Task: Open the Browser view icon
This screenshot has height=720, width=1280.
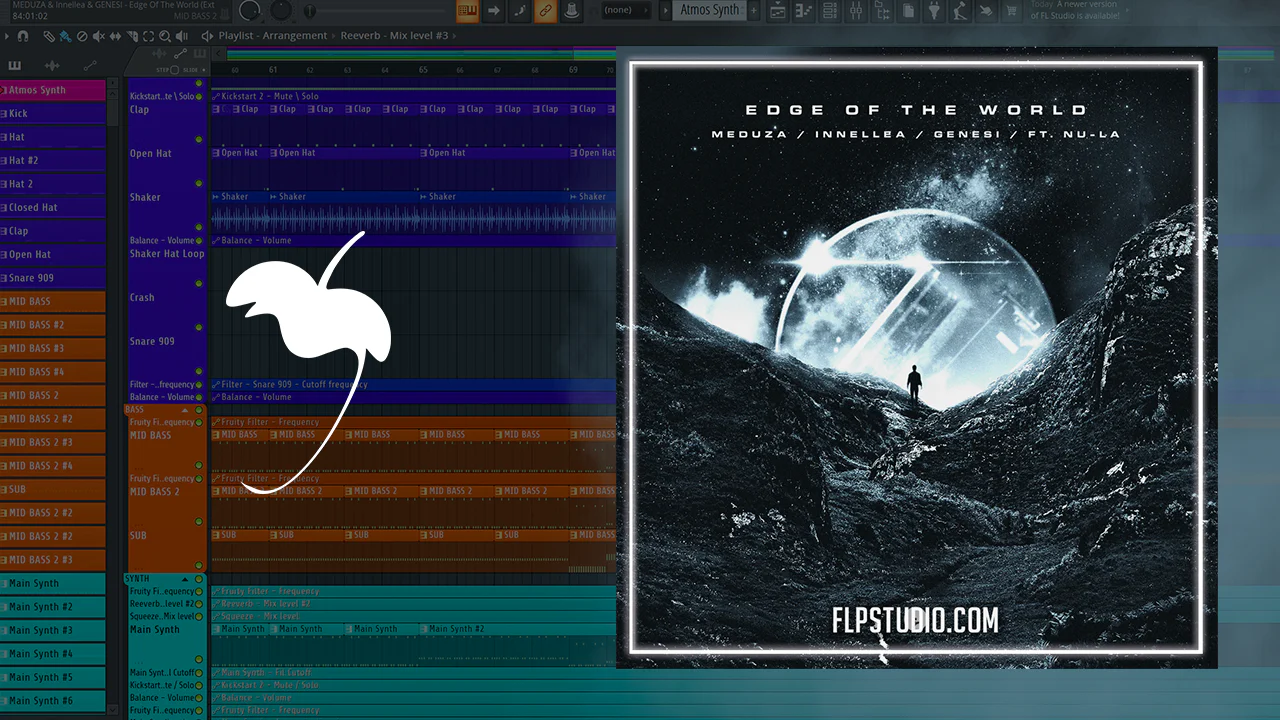Action: [881, 11]
